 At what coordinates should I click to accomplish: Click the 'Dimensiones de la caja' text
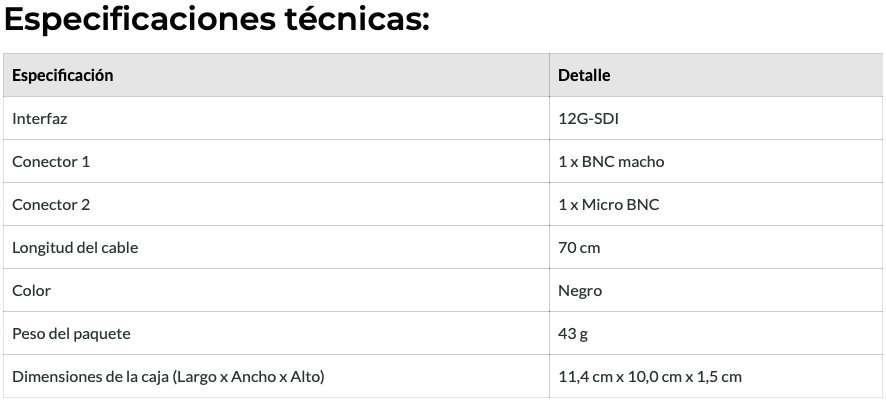click(90, 376)
